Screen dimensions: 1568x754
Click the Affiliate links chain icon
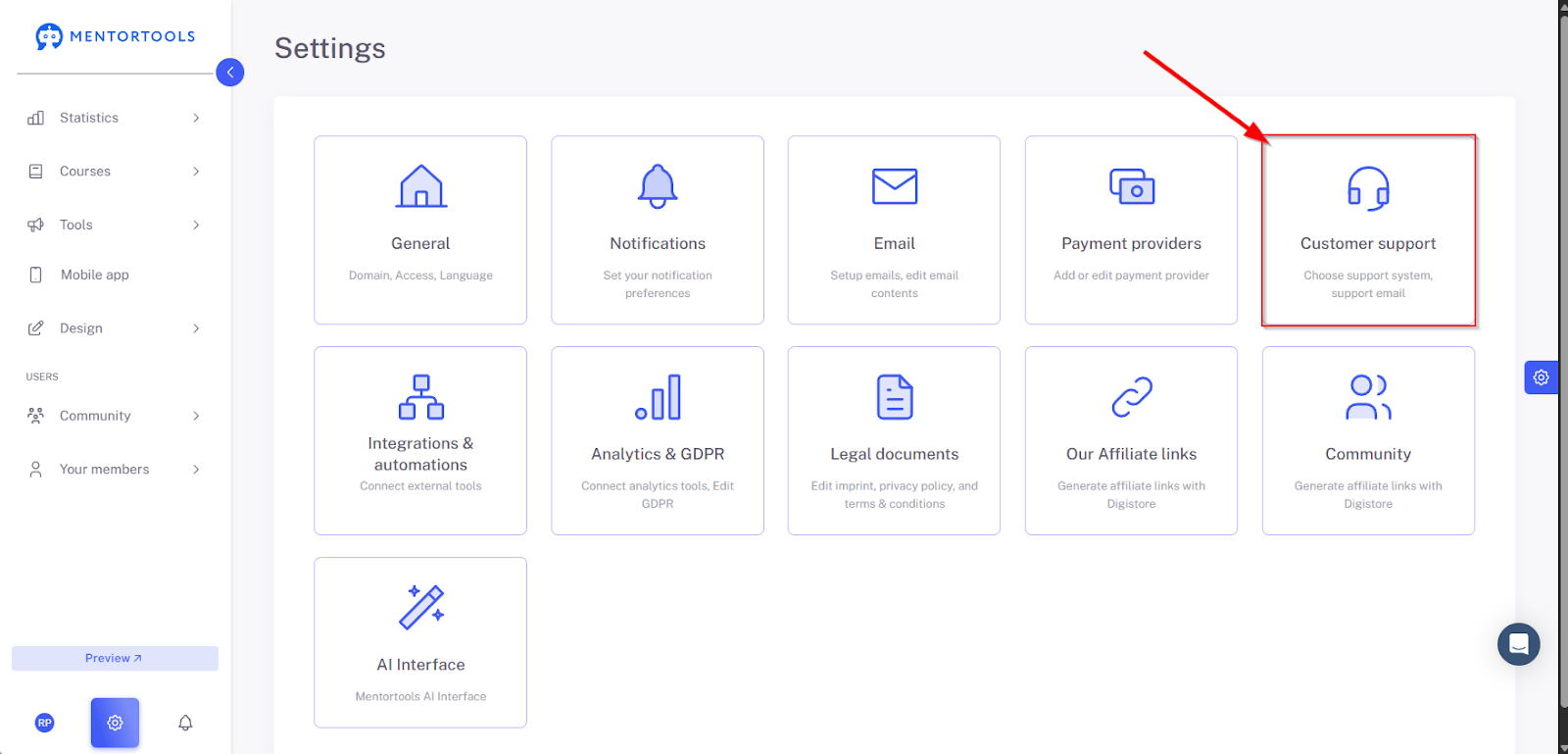coord(1132,397)
